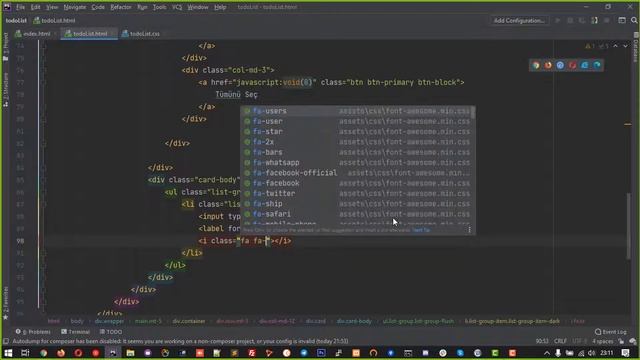Open the Navigate menu
Image resolution: width=640 pixels, height=360 pixels.
tap(75, 7)
